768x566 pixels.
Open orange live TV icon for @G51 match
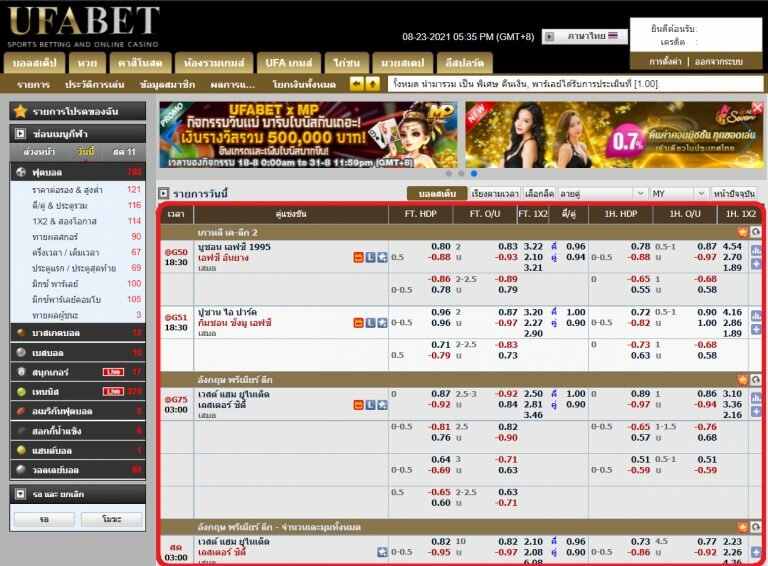(x=359, y=323)
